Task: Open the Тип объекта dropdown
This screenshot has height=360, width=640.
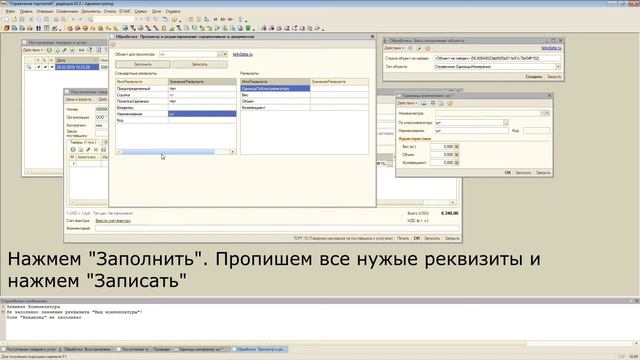Action: coord(558,67)
